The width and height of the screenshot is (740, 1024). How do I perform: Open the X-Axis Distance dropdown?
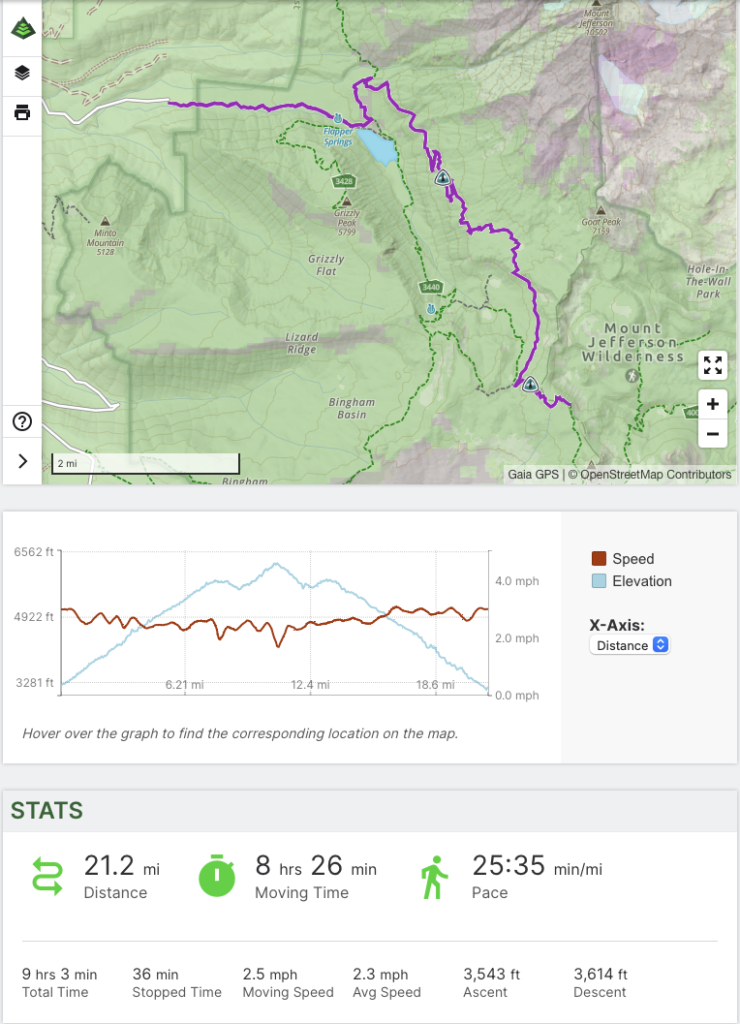coord(630,645)
